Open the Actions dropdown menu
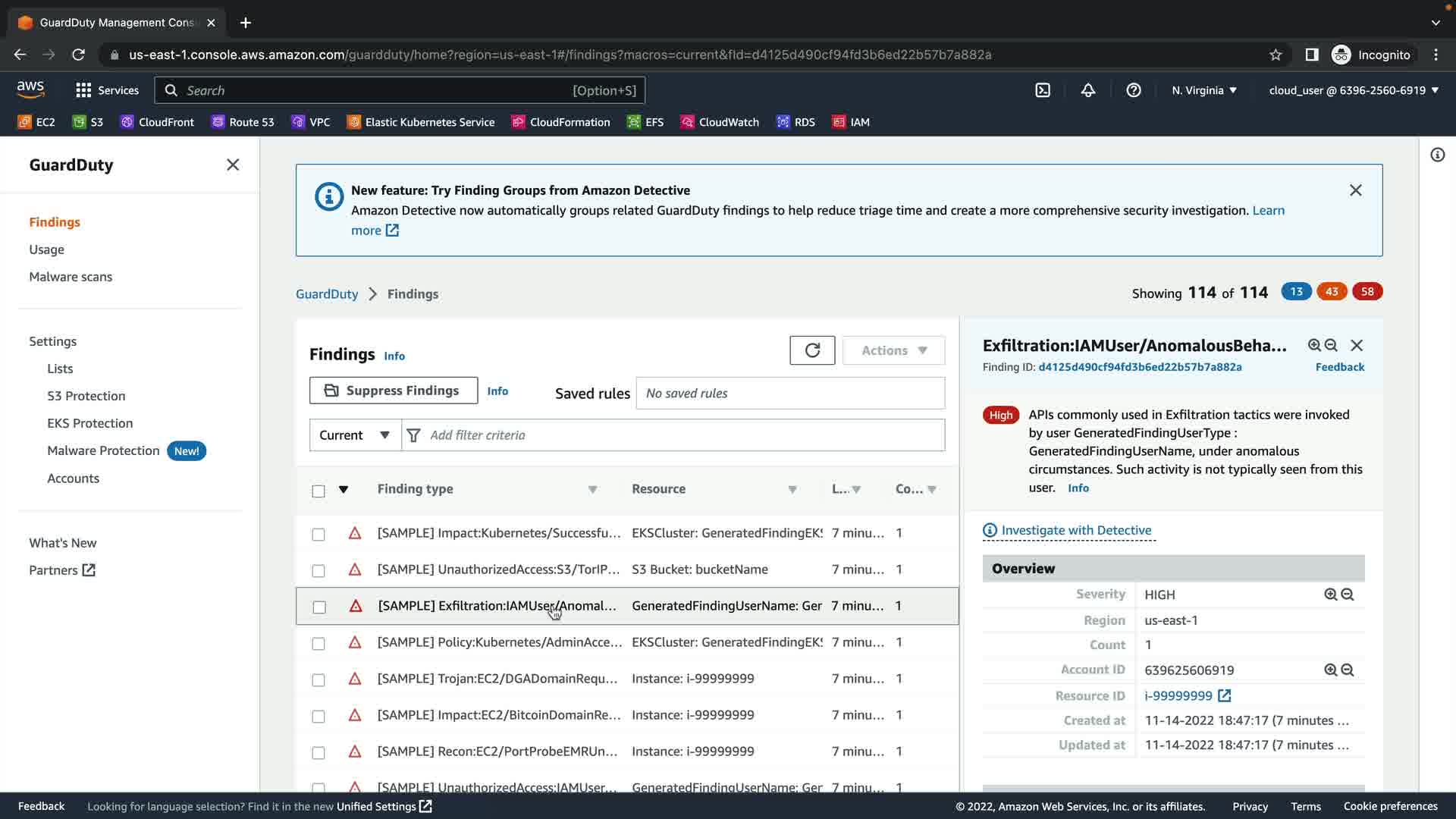Screen dimensions: 1456x819 [893, 350]
